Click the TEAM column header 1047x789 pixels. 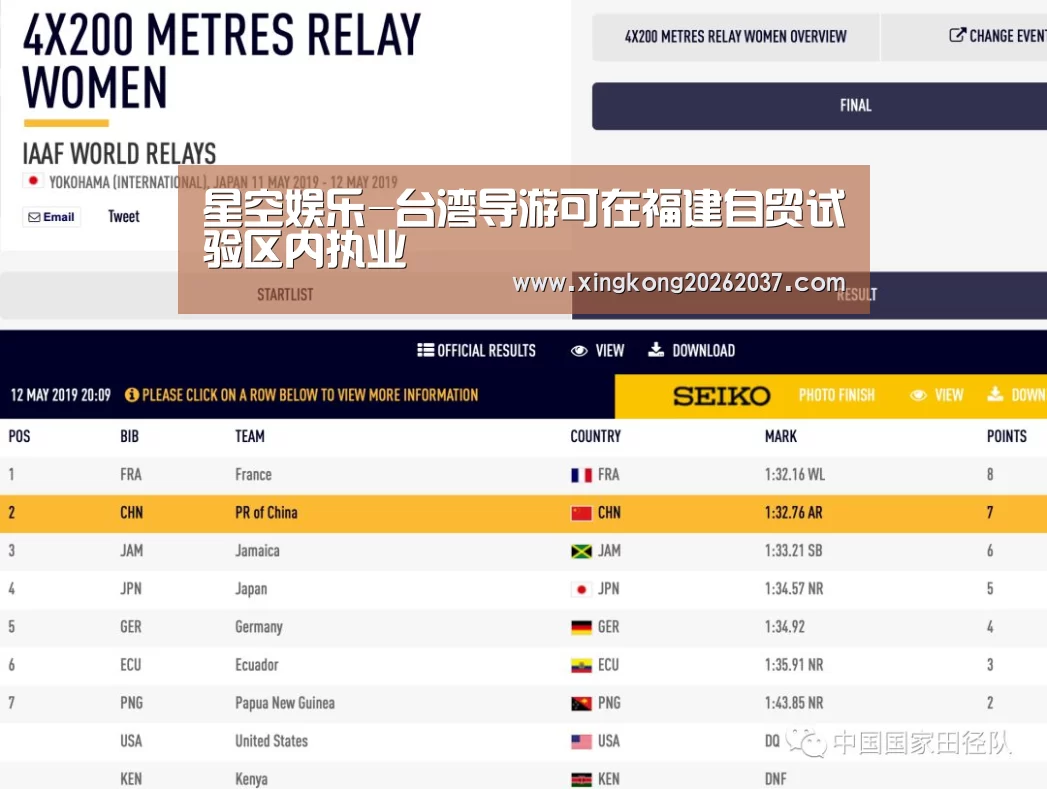250,437
